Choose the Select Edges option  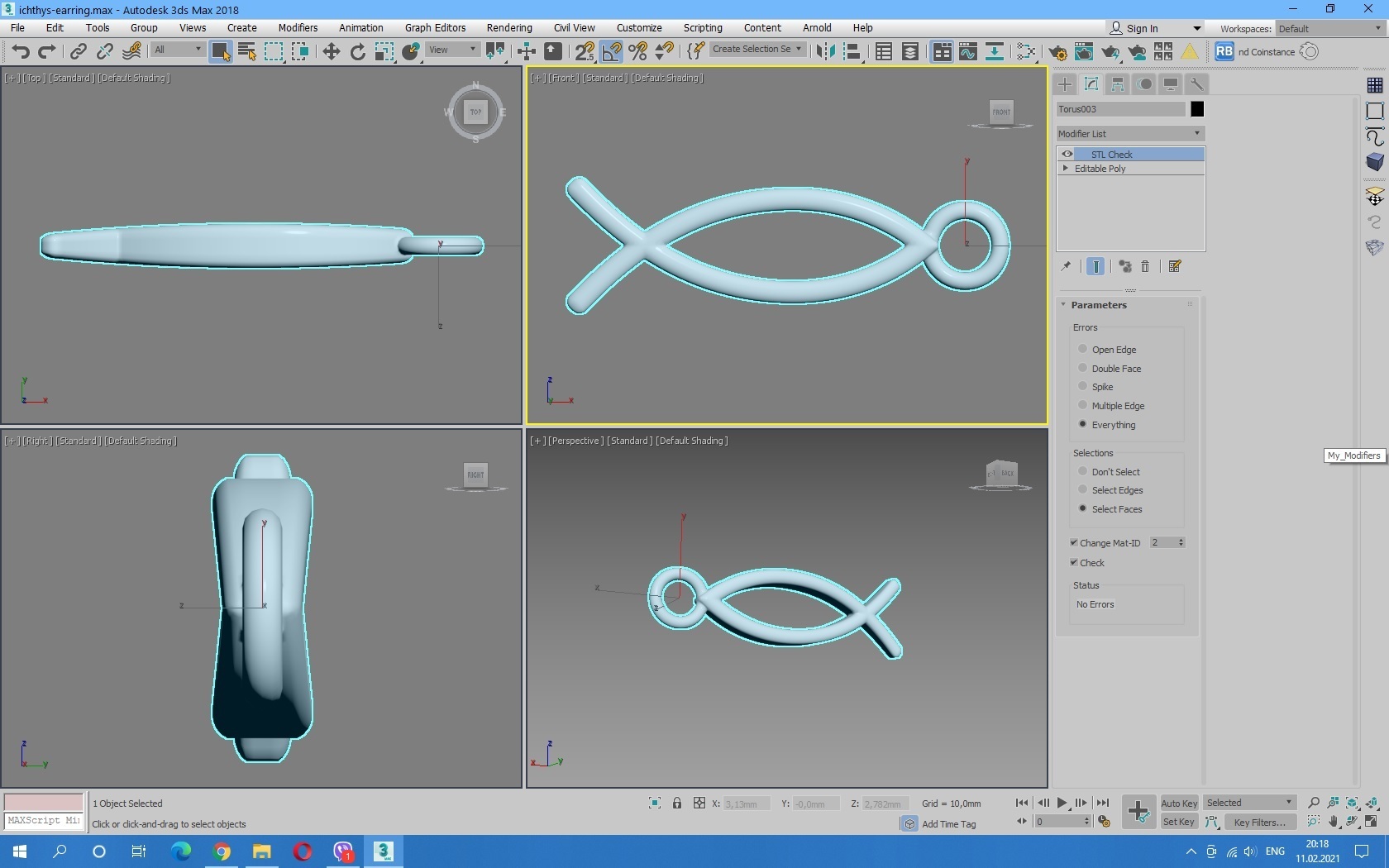pyautogui.click(x=1083, y=490)
